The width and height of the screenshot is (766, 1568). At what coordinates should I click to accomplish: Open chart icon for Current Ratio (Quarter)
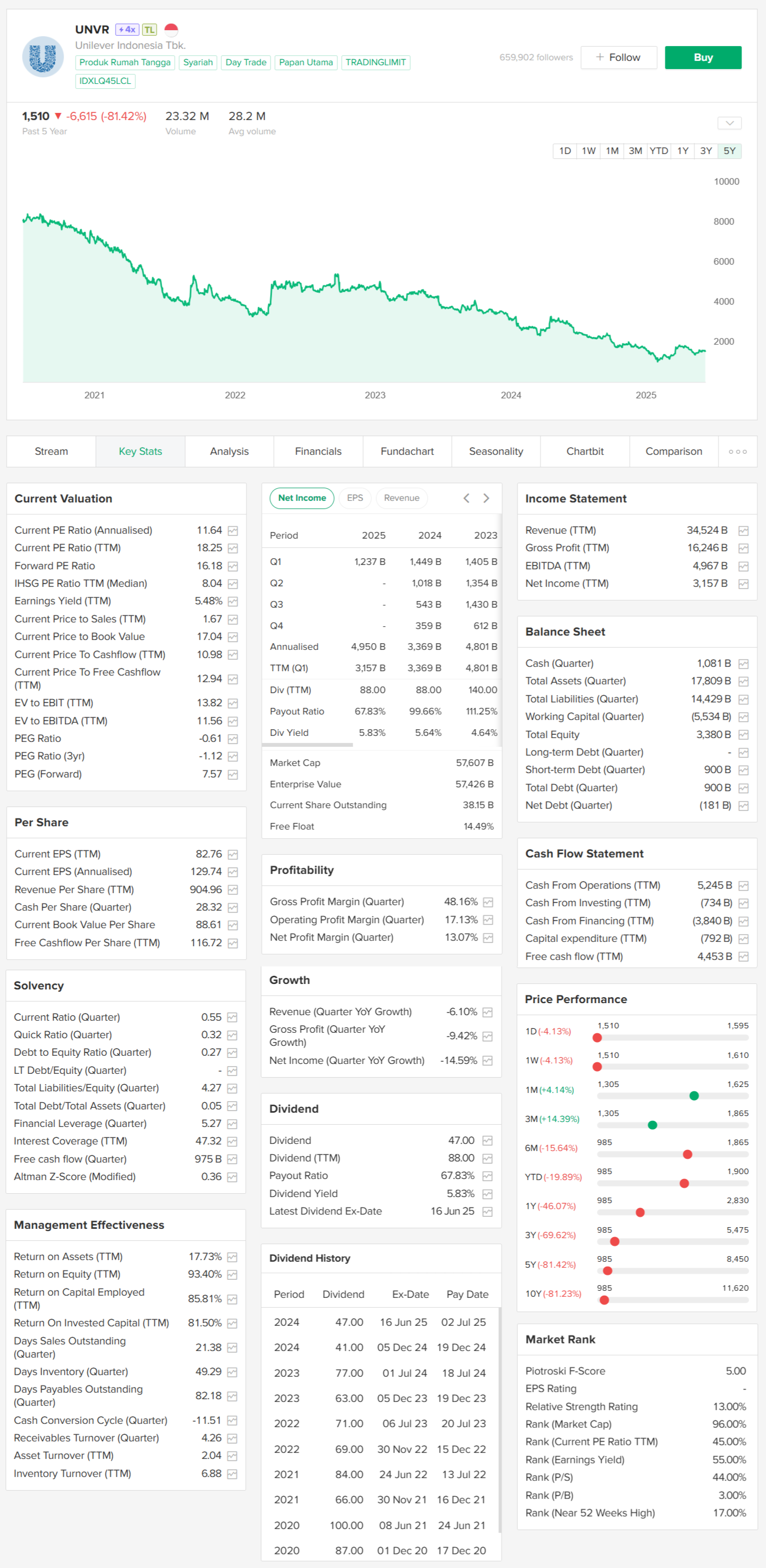232,1017
